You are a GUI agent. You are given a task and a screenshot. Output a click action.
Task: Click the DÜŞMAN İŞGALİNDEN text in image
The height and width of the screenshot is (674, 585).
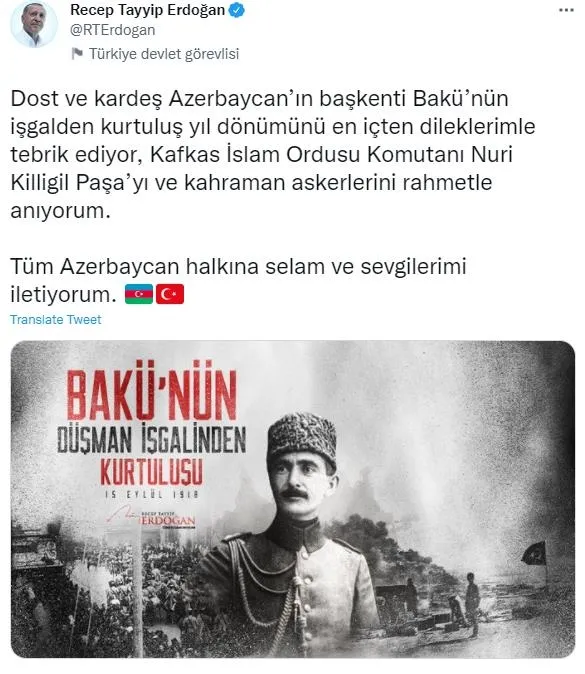(x=152, y=441)
